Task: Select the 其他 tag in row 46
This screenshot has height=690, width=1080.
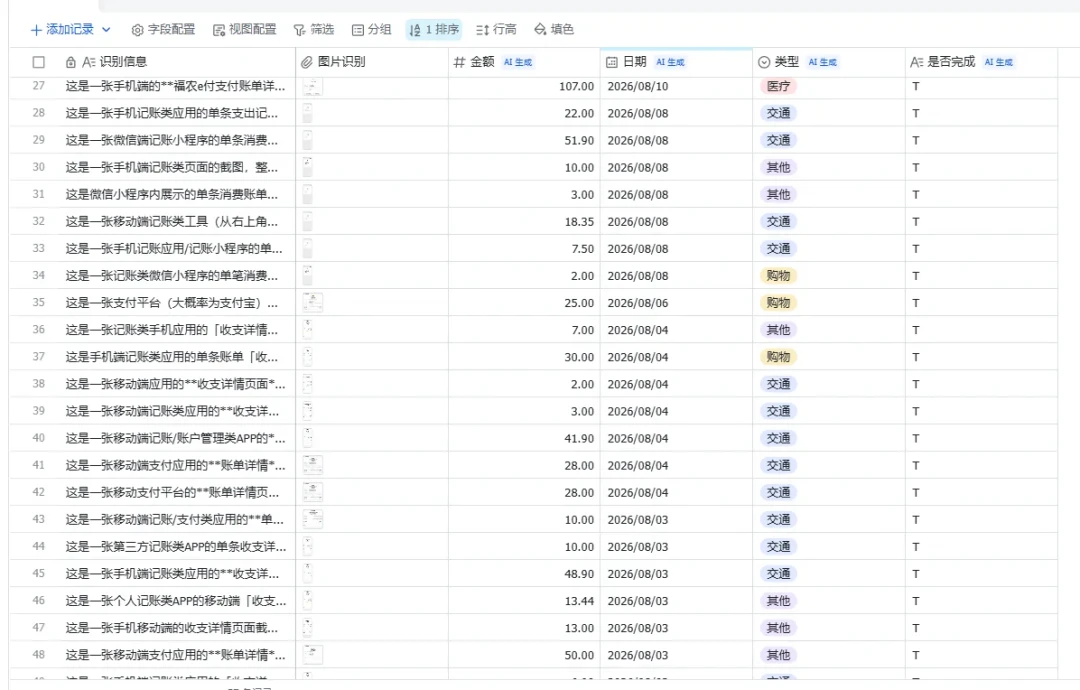Action: click(x=778, y=600)
